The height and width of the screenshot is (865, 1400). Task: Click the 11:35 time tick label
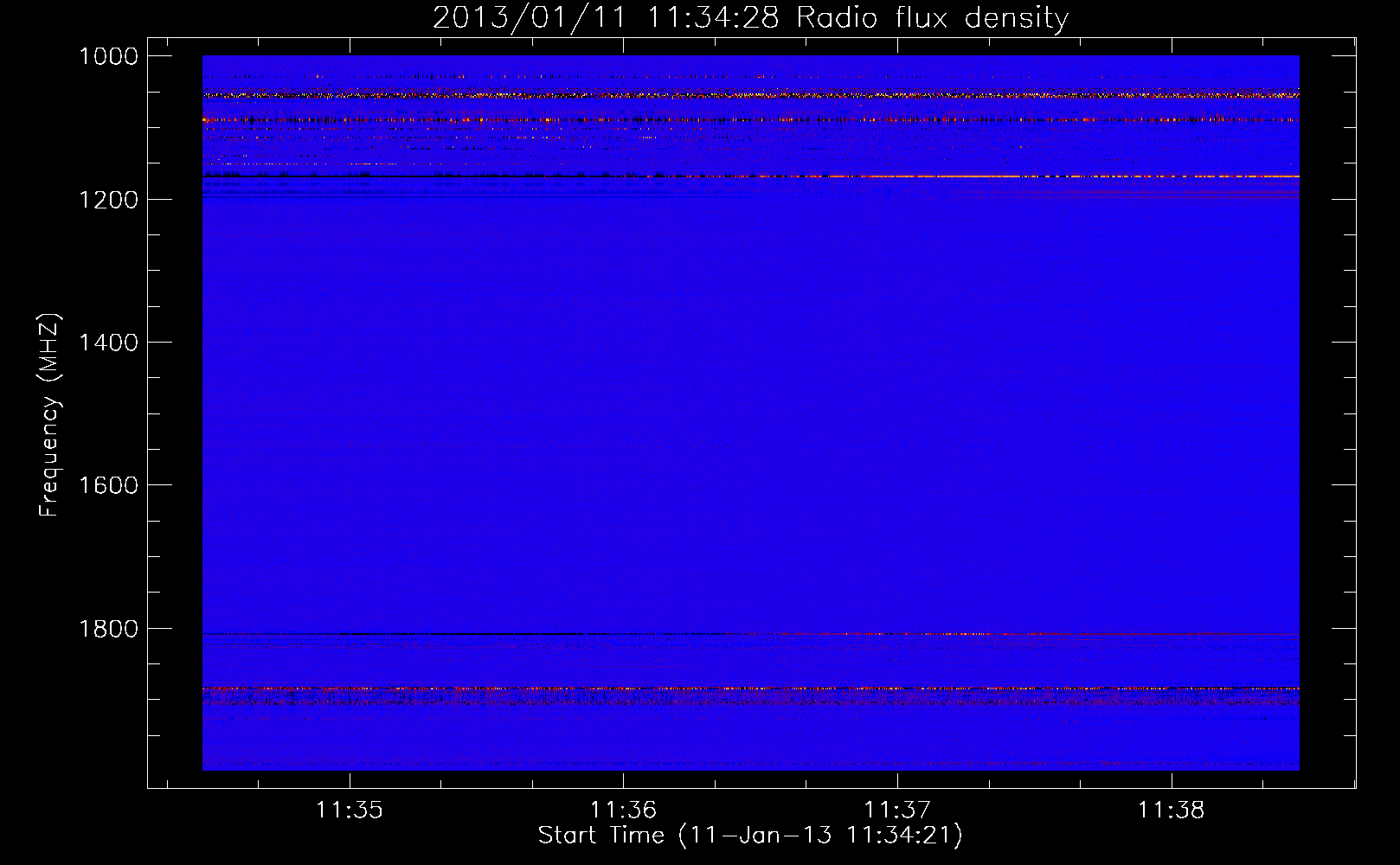350,811
